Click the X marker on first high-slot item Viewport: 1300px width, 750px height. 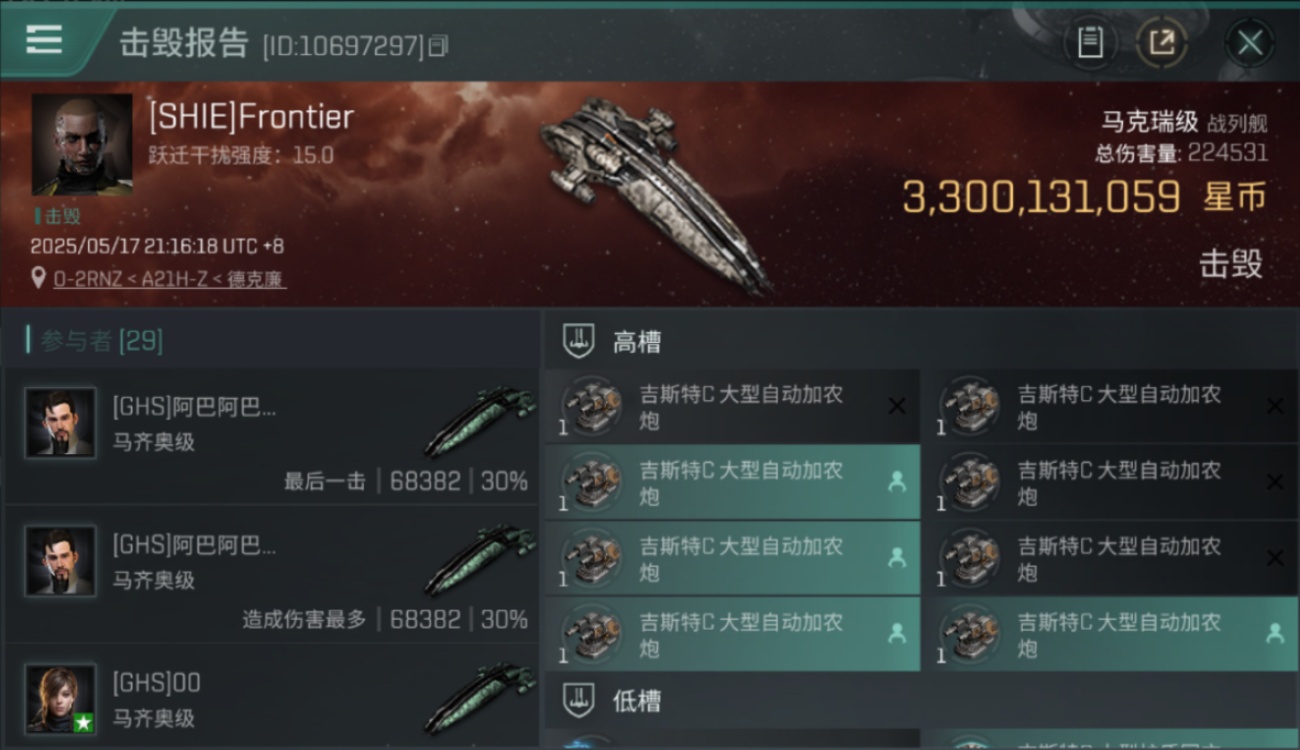point(897,406)
